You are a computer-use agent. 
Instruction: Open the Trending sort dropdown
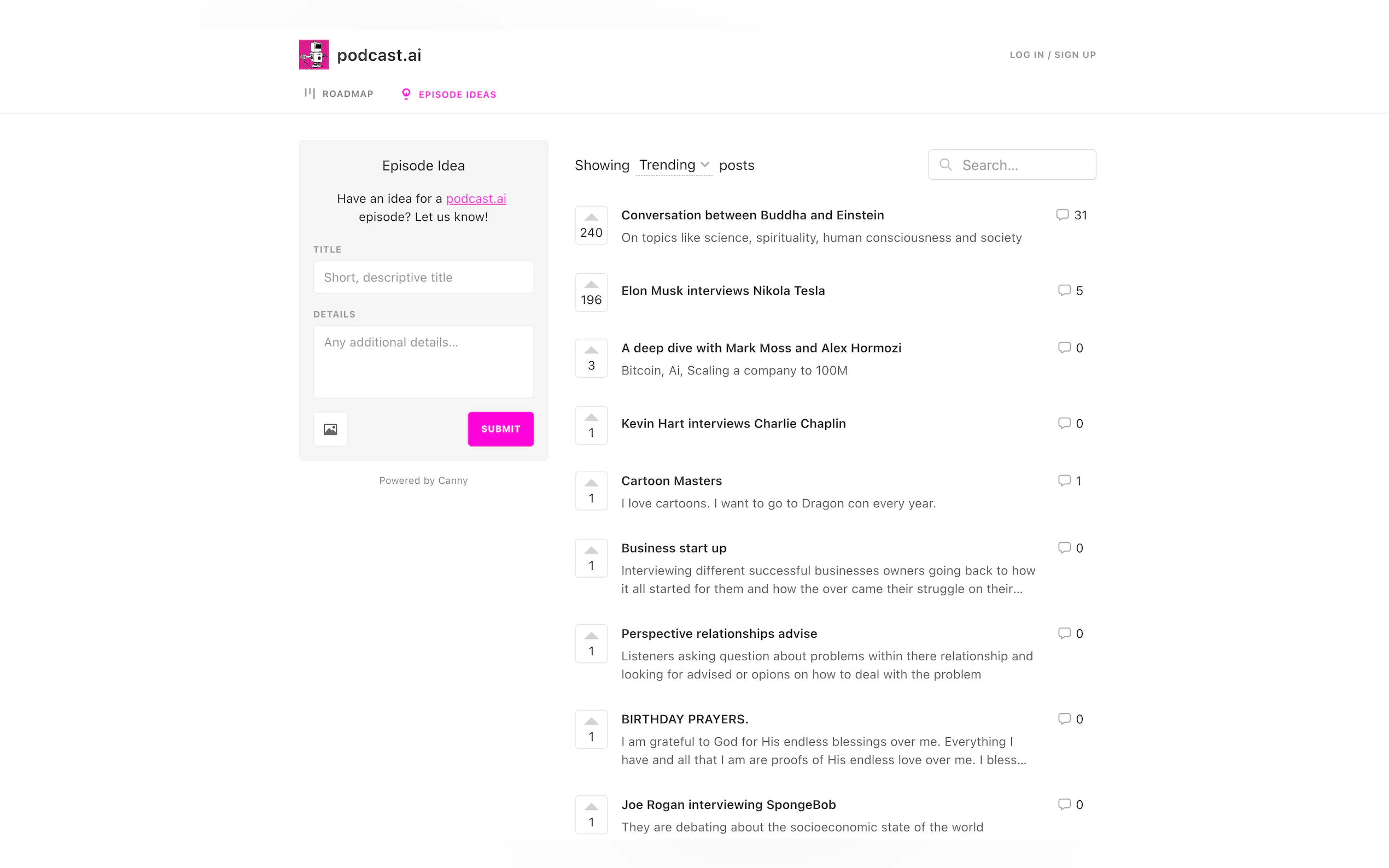pos(674,165)
